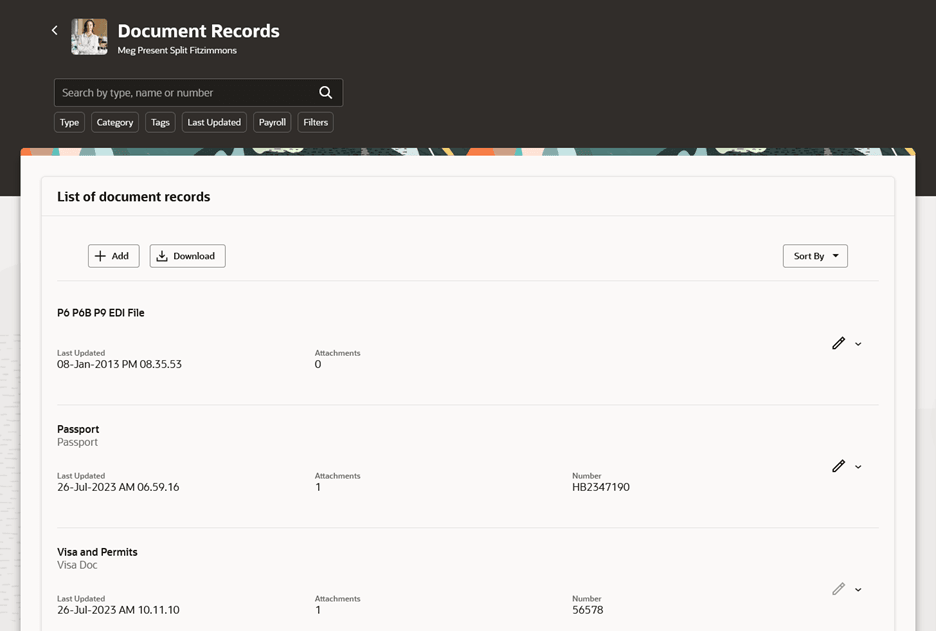Edit the Passport record with pencil icon
Screen dimensions: 936x631
[839, 466]
